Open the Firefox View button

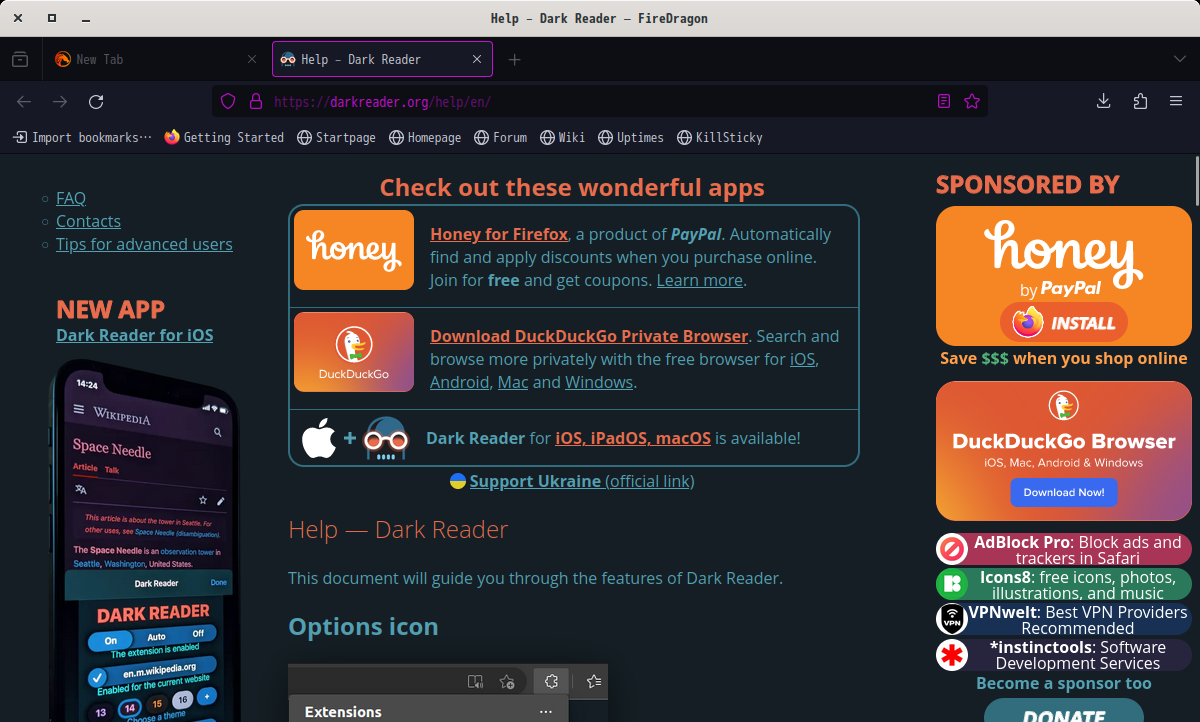(20, 59)
